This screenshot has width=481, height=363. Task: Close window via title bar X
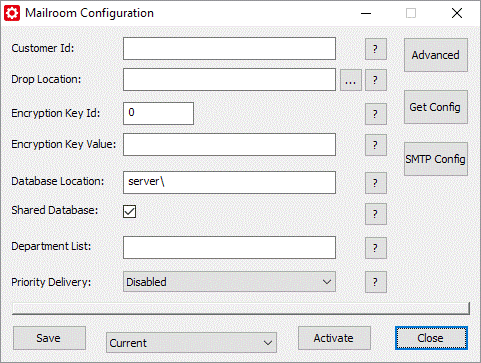coord(457,13)
